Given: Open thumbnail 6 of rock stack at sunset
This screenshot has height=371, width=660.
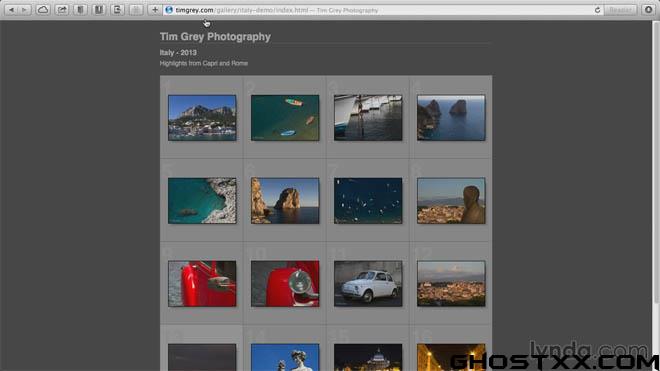Looking at the screenshot, I should [285, 200].
